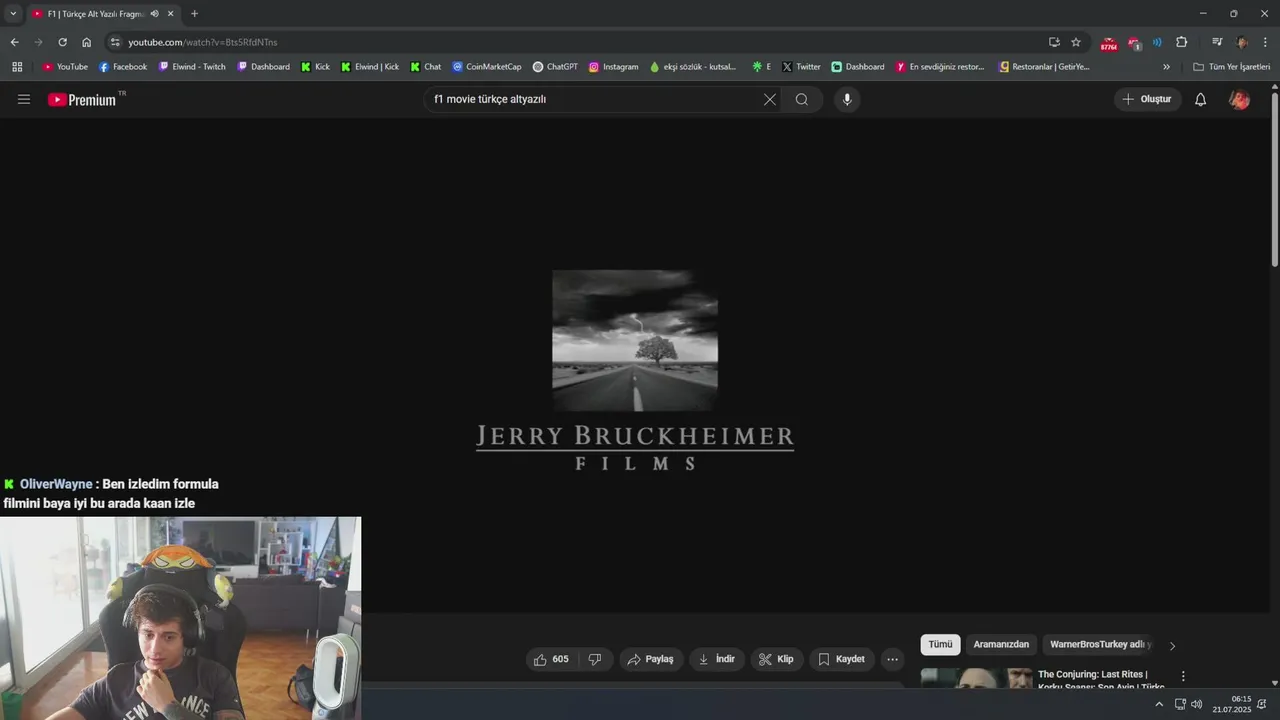Screen dimensions: 1280x720
Task: Open the red-badged extension icon in toolbar
Action: (x=1109, y=43)
